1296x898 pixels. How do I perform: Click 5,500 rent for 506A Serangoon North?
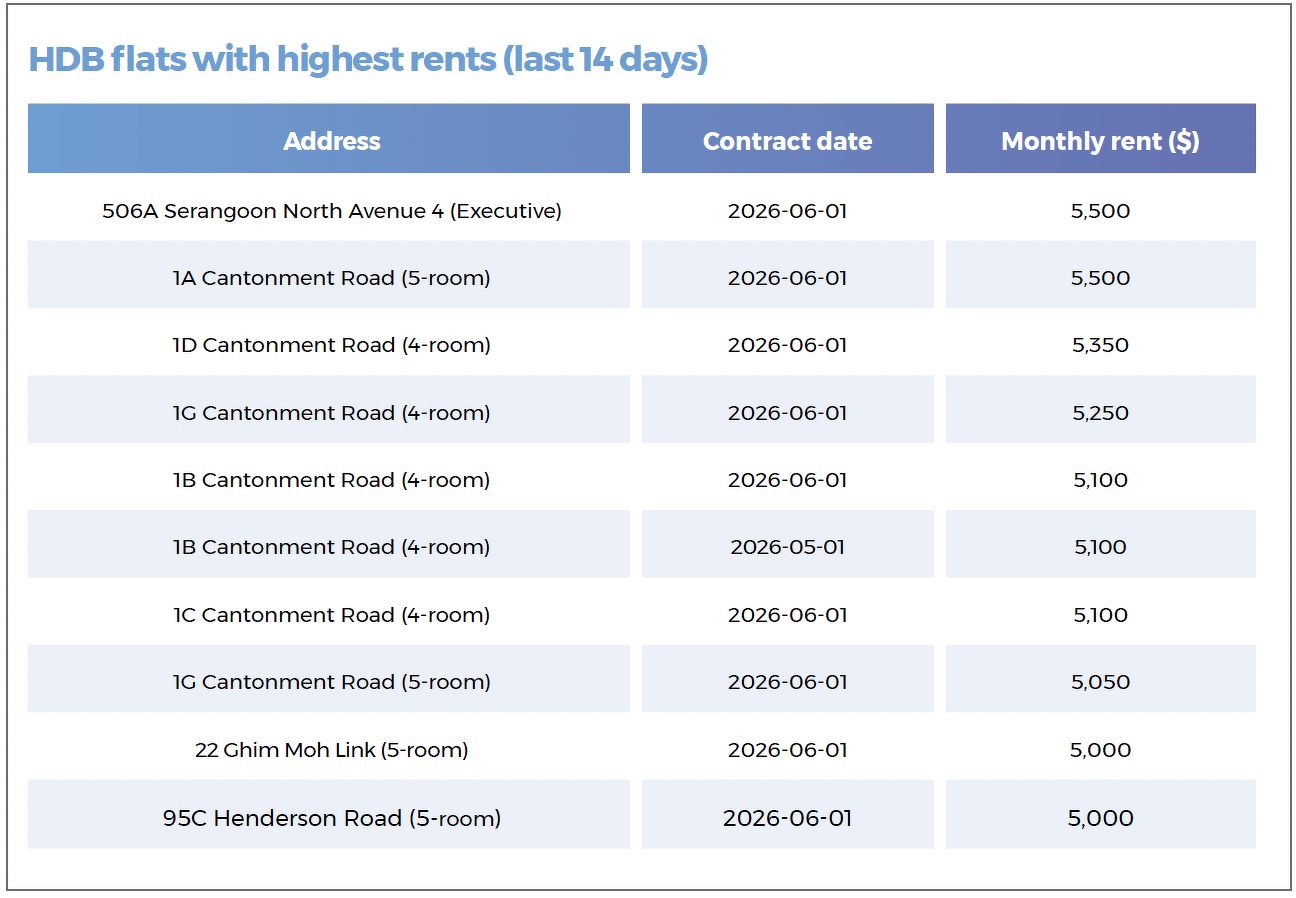(x=1101, y=211)
